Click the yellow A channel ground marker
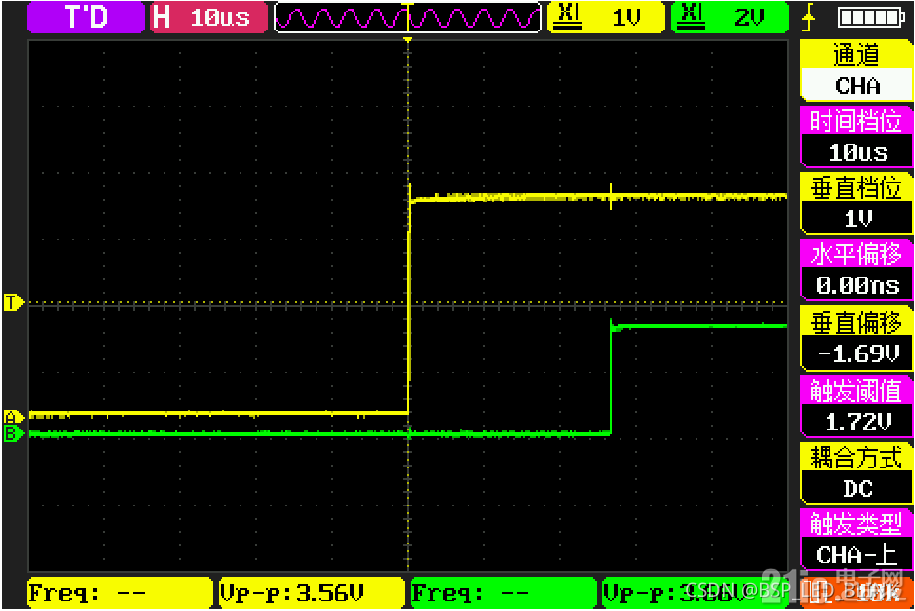 (13, 417)
